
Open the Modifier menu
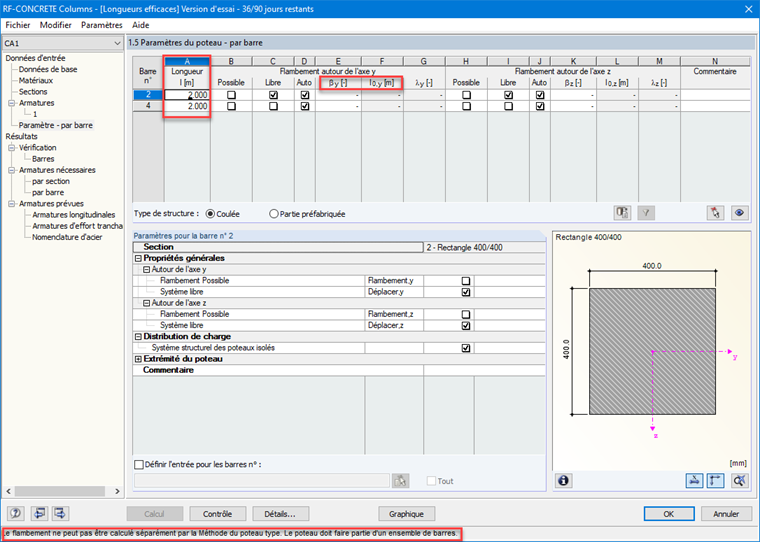click(55, 25)
